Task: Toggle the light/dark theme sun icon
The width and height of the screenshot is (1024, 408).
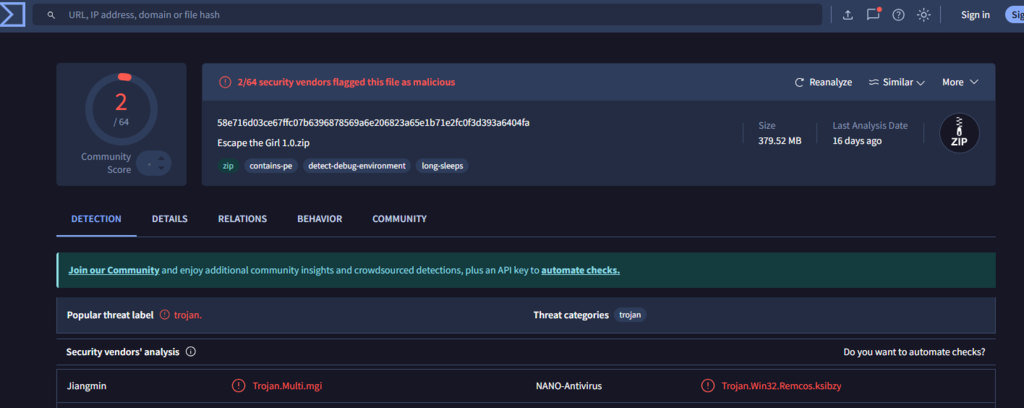Action: click(x=923, y=15)
